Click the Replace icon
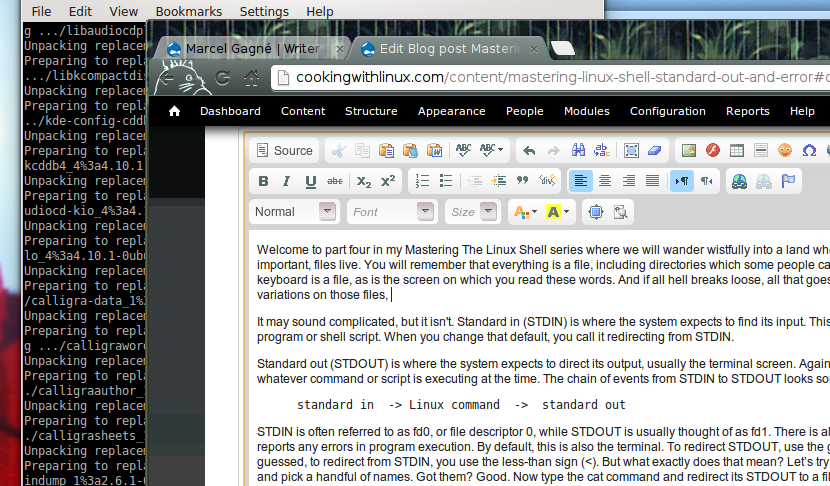The height and width of the screenshot is (486, 830). 602,151
